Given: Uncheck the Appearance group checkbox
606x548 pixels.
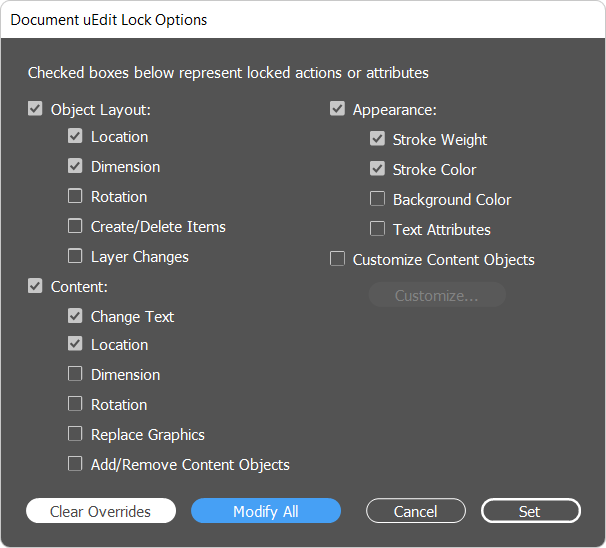Looking at the screenshot, I should [x=337, y=109].
